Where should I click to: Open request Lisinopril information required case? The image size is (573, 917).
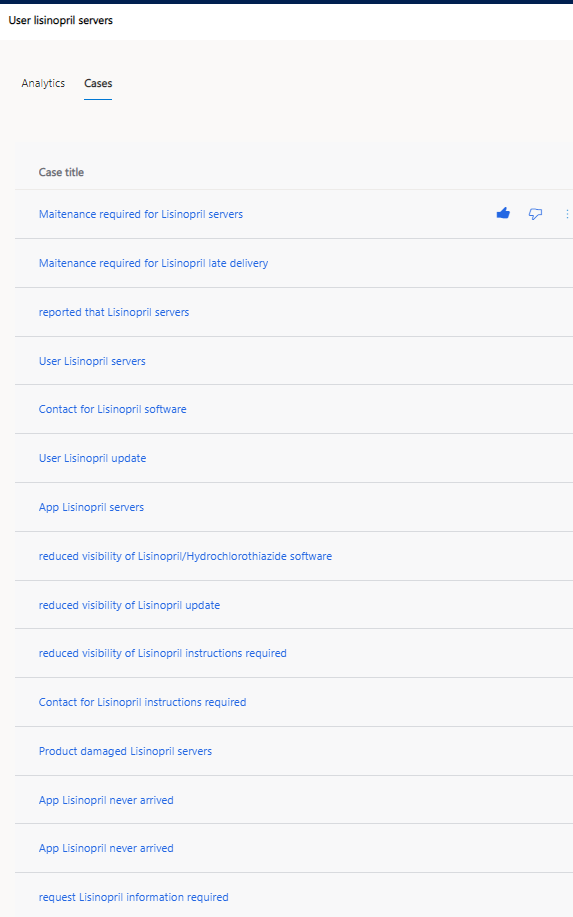133,897
